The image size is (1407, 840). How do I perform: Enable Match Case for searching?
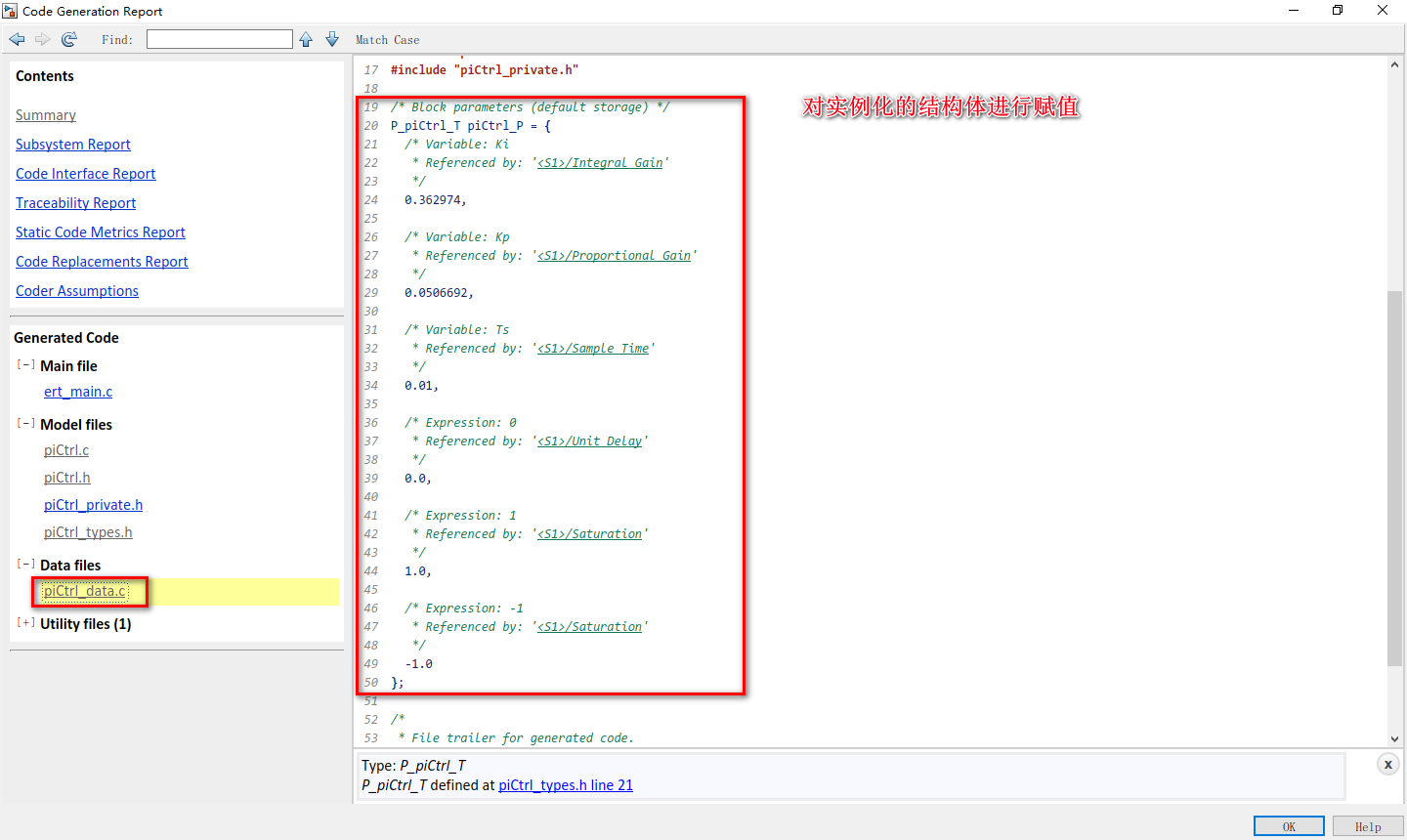[387, 39]
